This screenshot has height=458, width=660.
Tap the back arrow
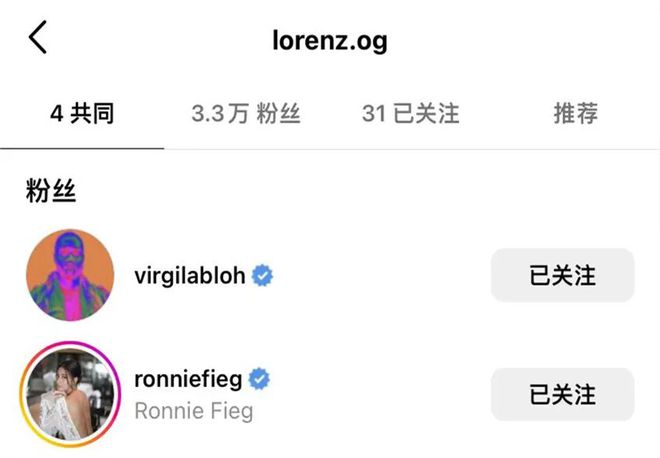38,38
